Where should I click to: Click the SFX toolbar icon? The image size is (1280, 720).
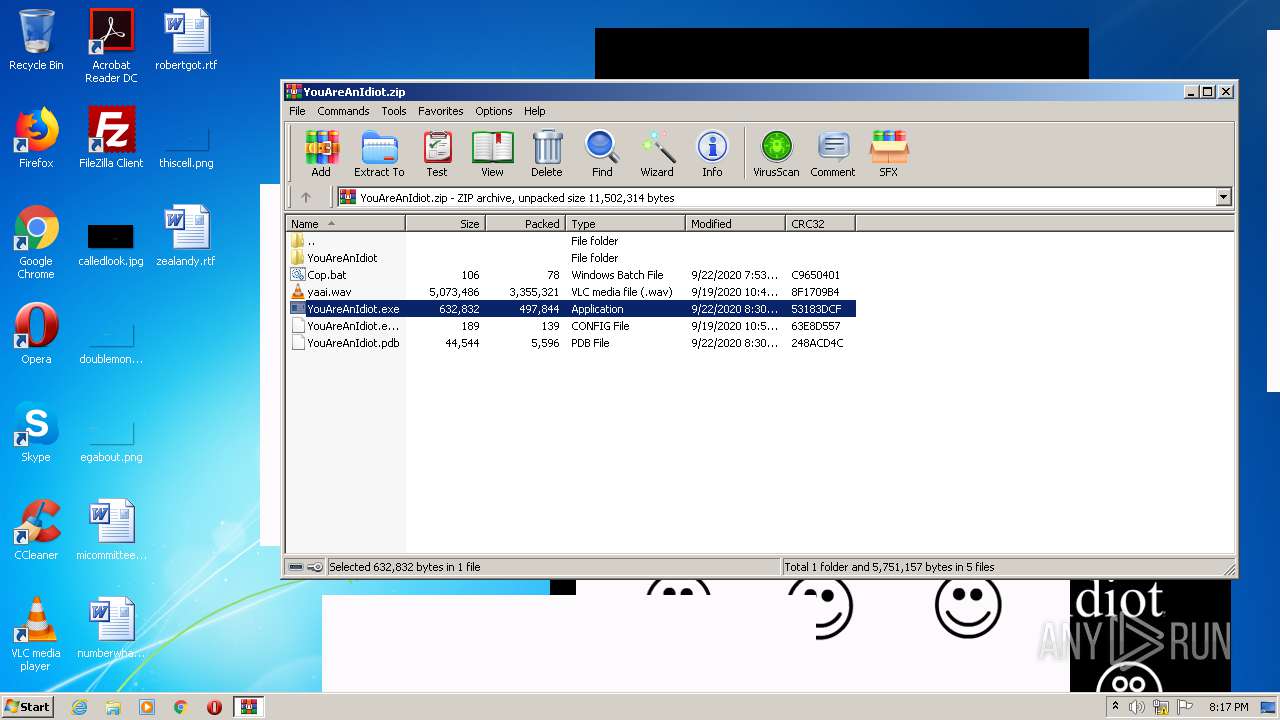pos(888,154)
